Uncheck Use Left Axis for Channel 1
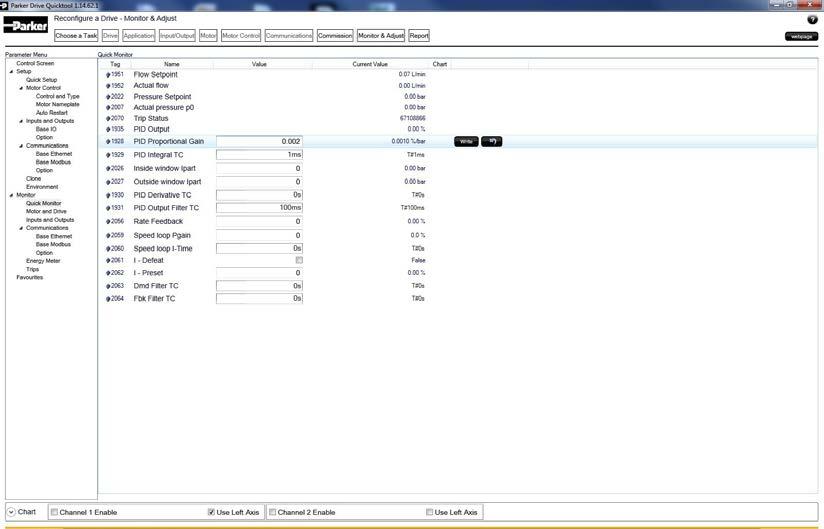The width and height of the screenshot is (824, 529). (x=211, y=512)
